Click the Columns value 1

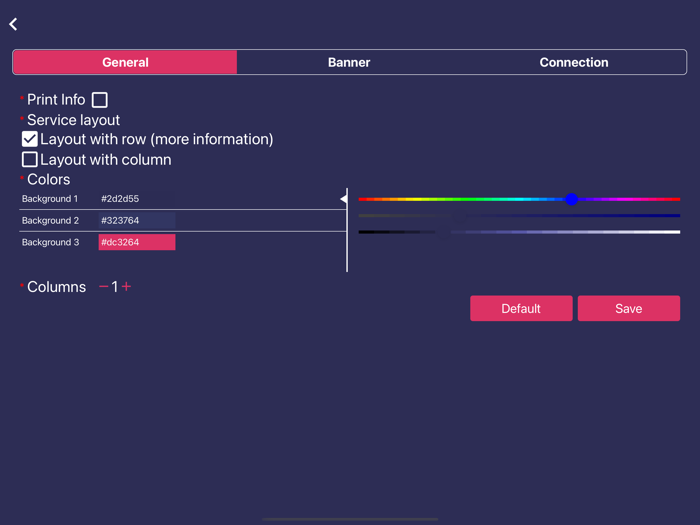115,287
